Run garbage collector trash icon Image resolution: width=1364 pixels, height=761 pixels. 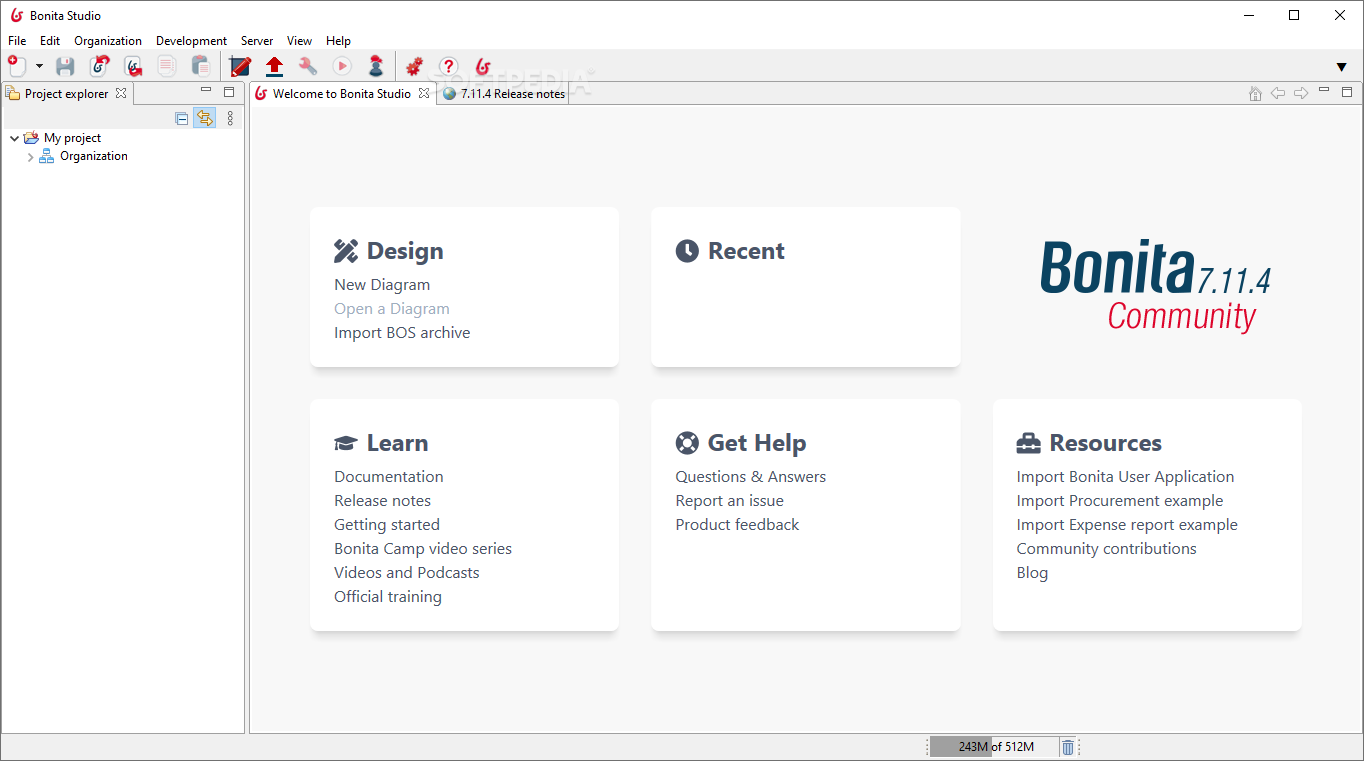point(1068,747)
